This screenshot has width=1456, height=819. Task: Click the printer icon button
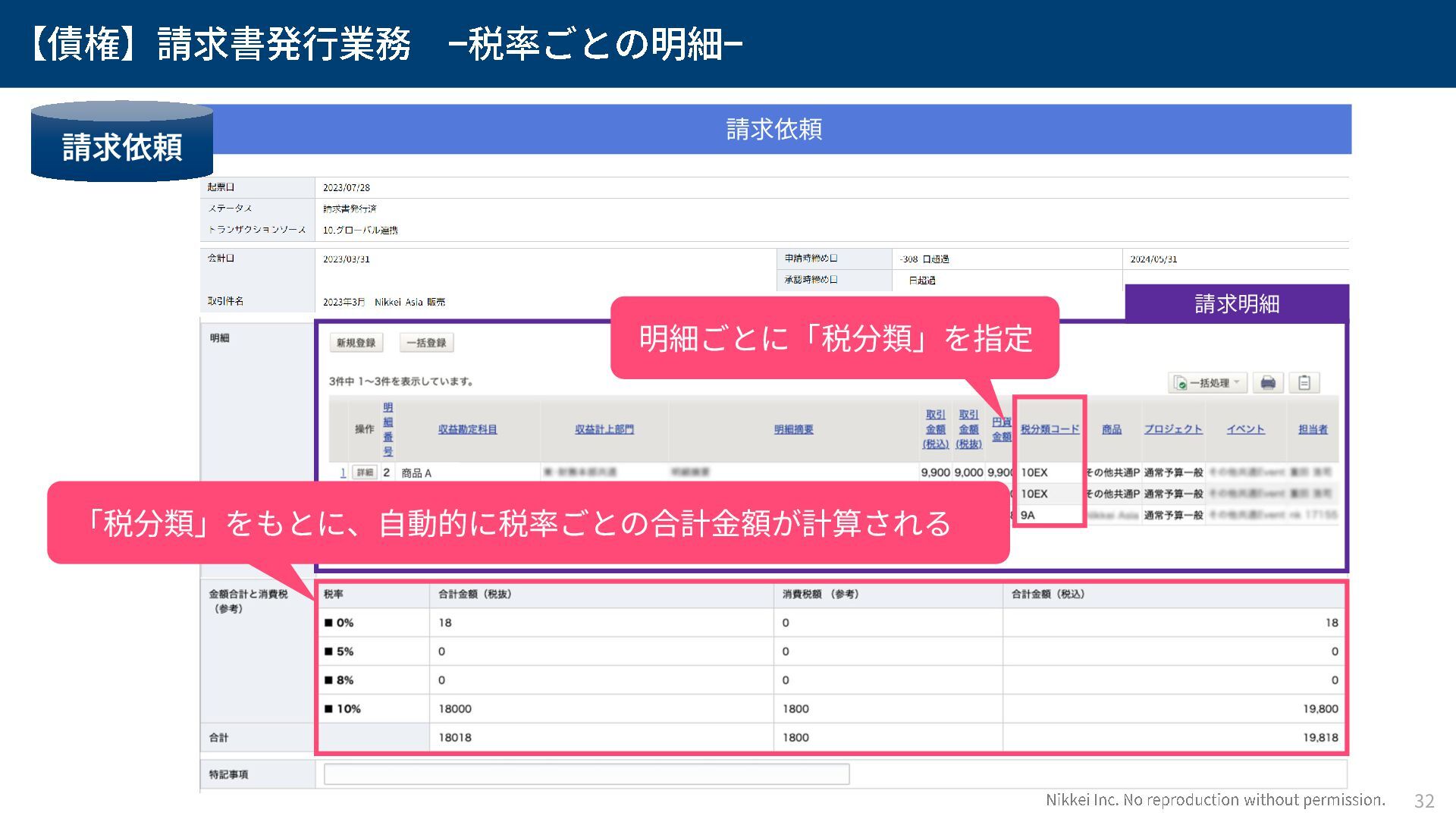pos(1267,383)
